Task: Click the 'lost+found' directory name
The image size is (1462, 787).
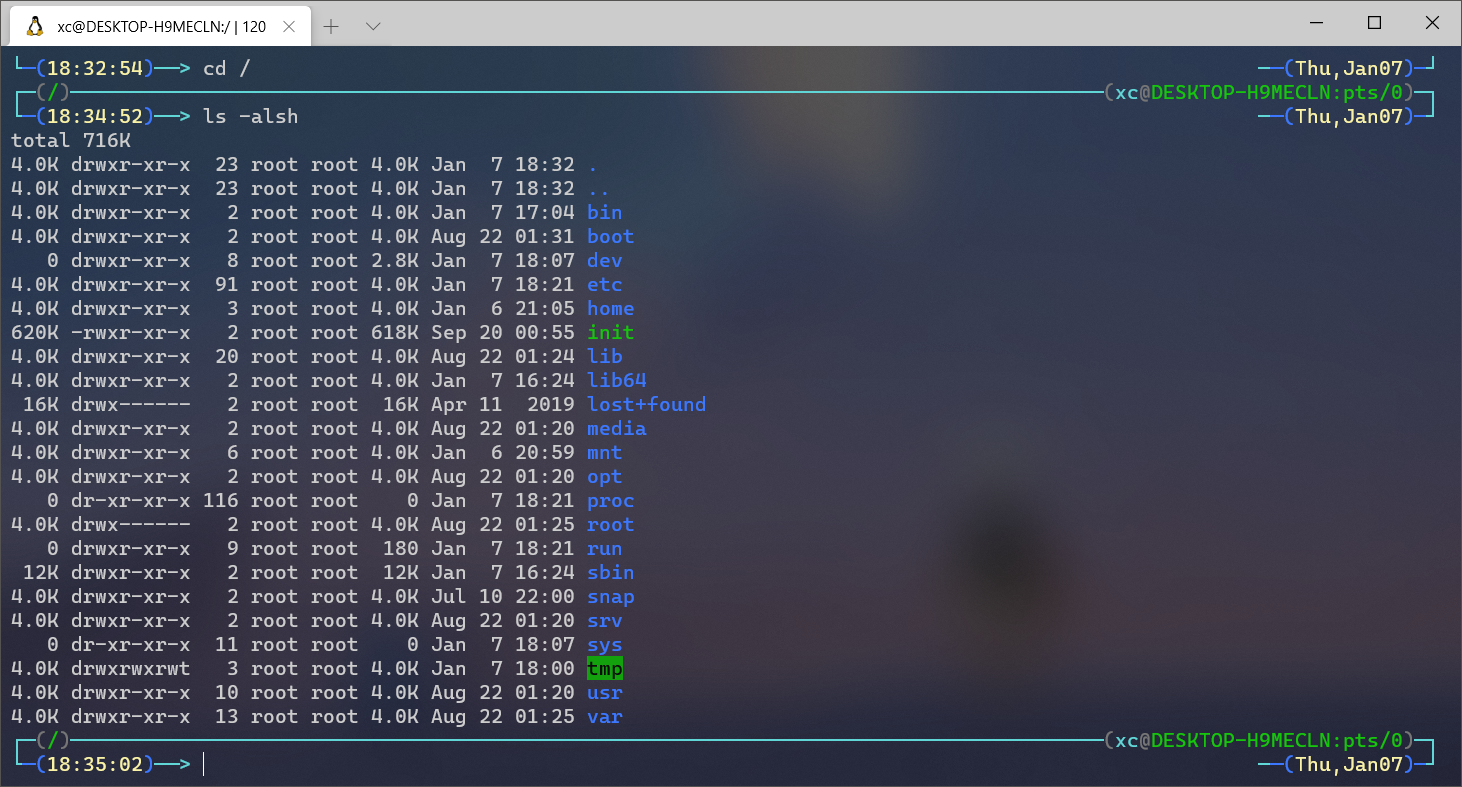Action: coord(646,404)
